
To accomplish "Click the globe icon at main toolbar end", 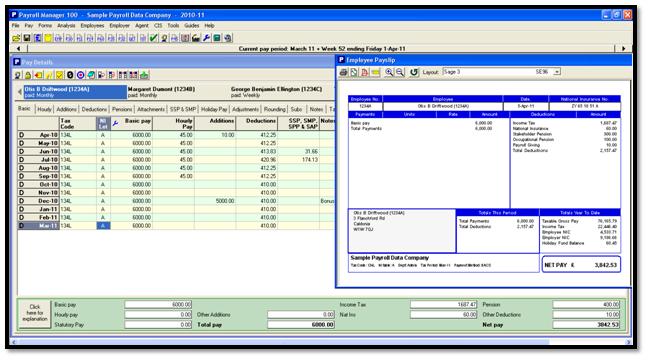I will tap(227, 38).
